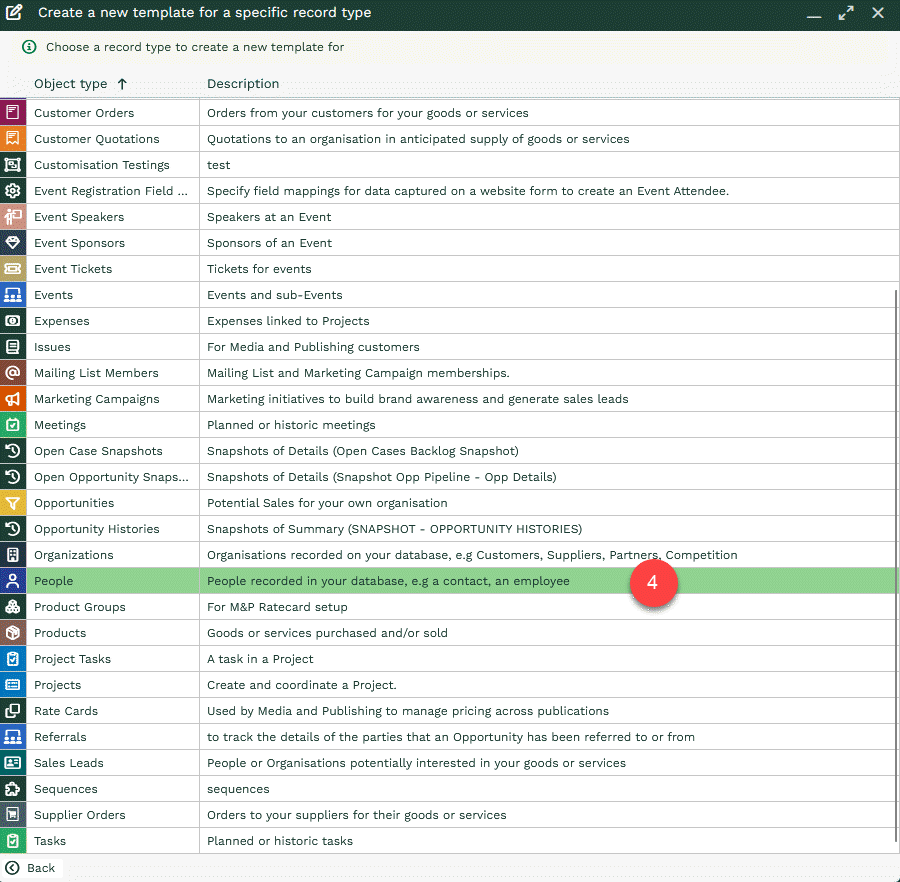
Task: Choose the Opportunity Histories record type
Action: (x=449, y=529)
